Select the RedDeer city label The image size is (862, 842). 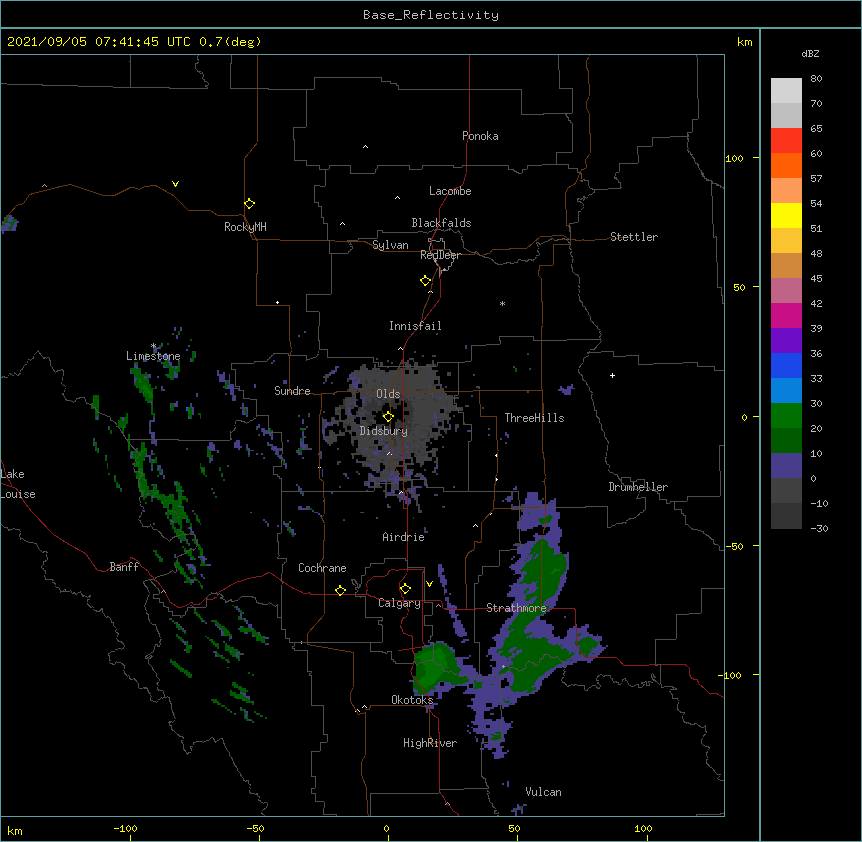tap(440, 255)
